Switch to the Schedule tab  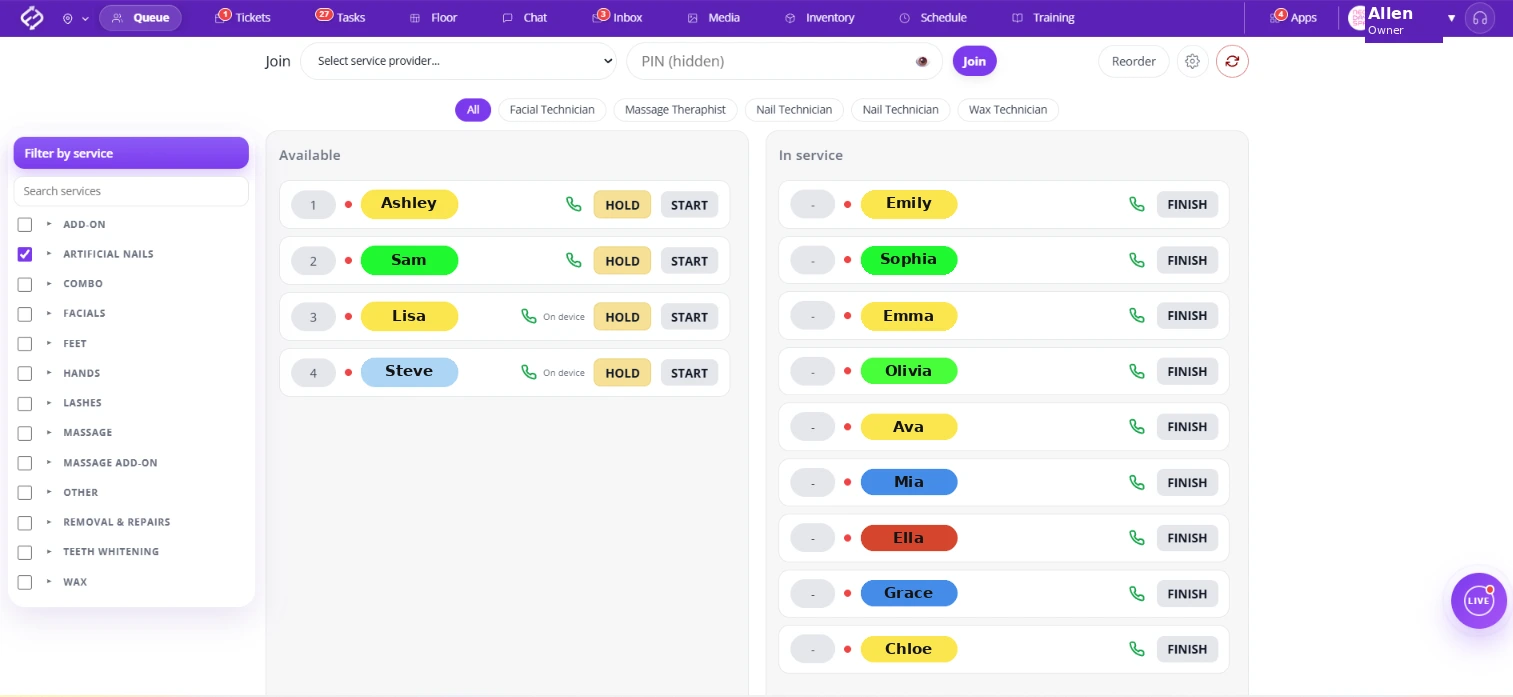point(933,17)
